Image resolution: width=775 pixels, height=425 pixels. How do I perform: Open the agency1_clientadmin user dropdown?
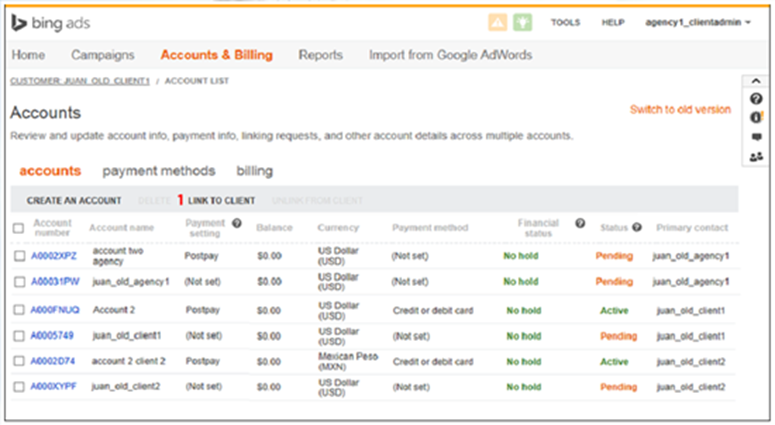(x=697, y=22)
